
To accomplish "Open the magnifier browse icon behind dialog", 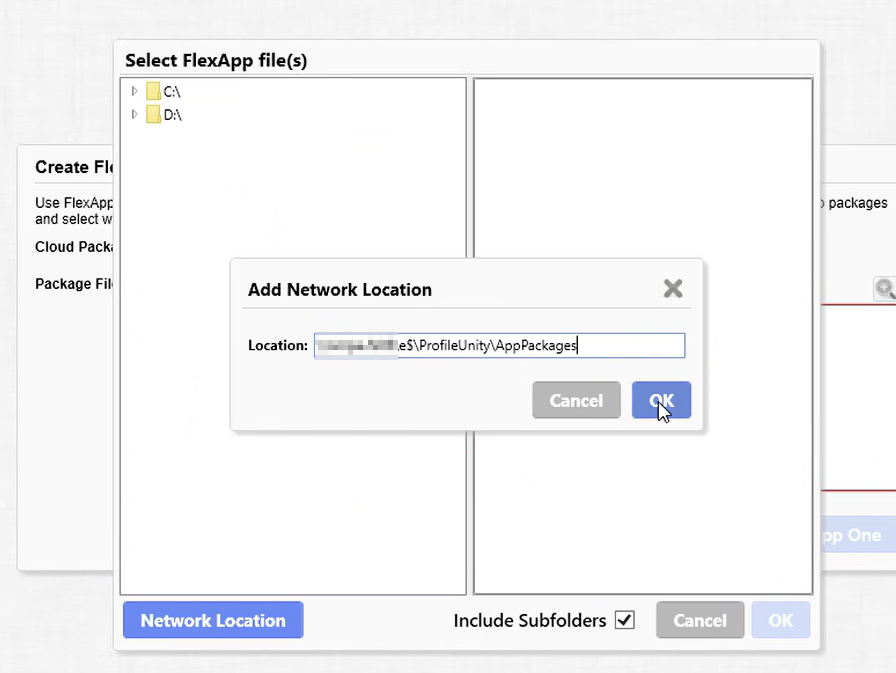I will point(885,289).
